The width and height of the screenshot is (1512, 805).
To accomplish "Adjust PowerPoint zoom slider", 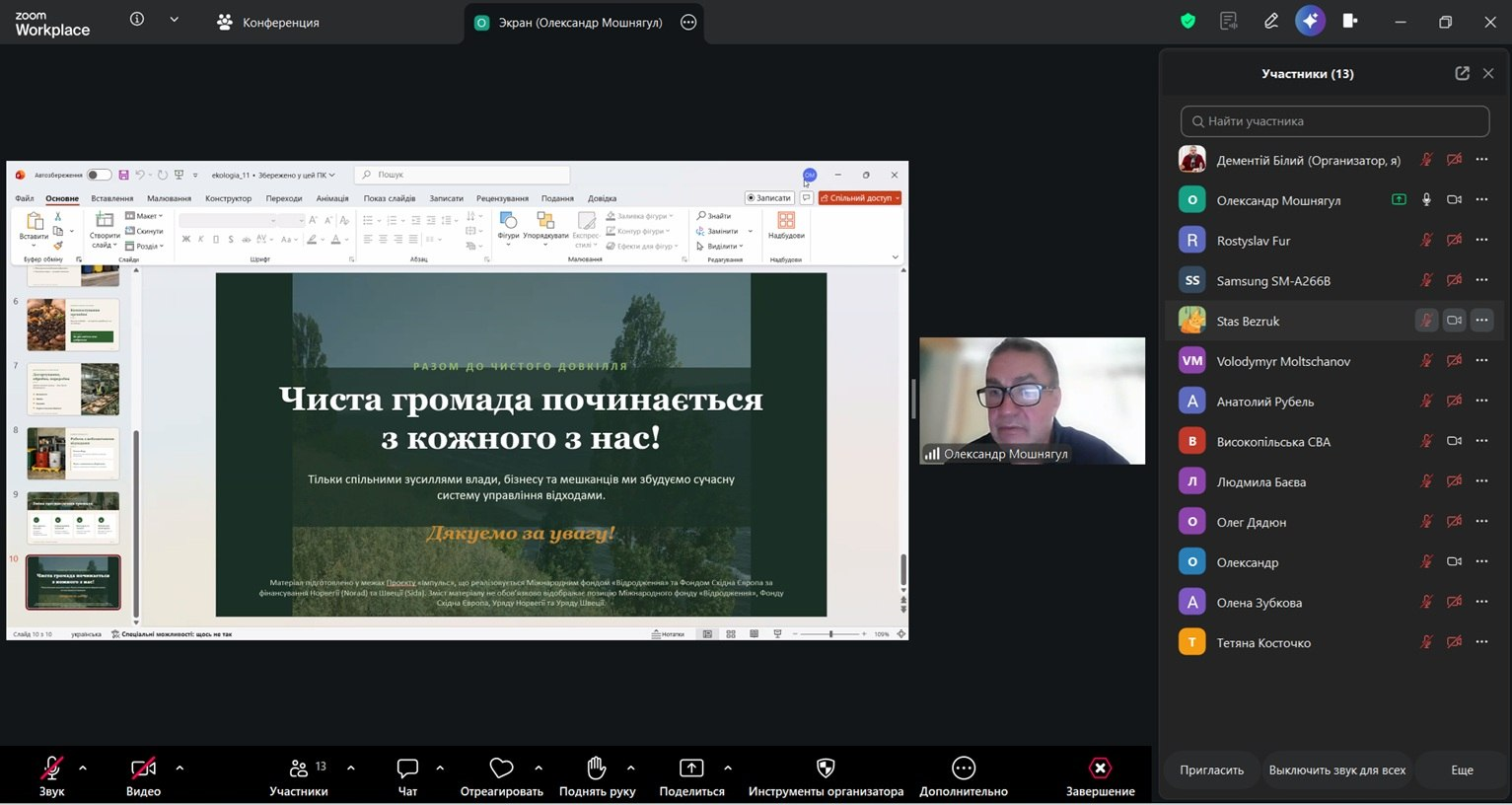I will (x=830, y=634).
